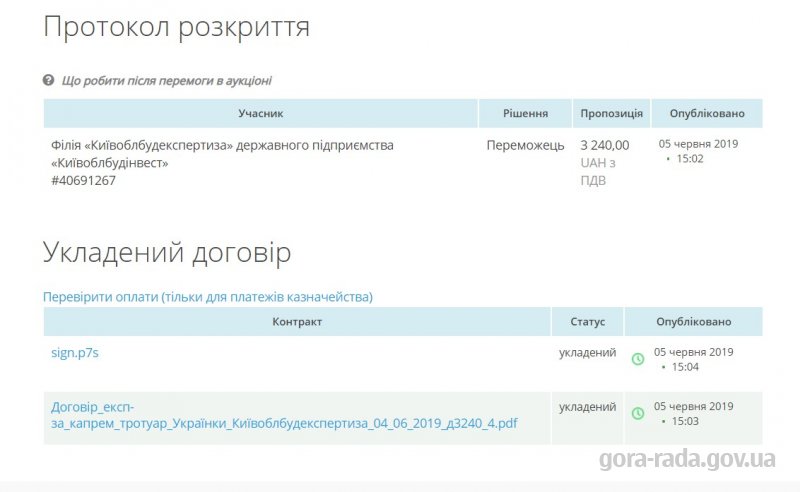Viewport: 800px width, 492px height.
Task: Click the 'Рішення' column header
Action: tap(526, 113)
